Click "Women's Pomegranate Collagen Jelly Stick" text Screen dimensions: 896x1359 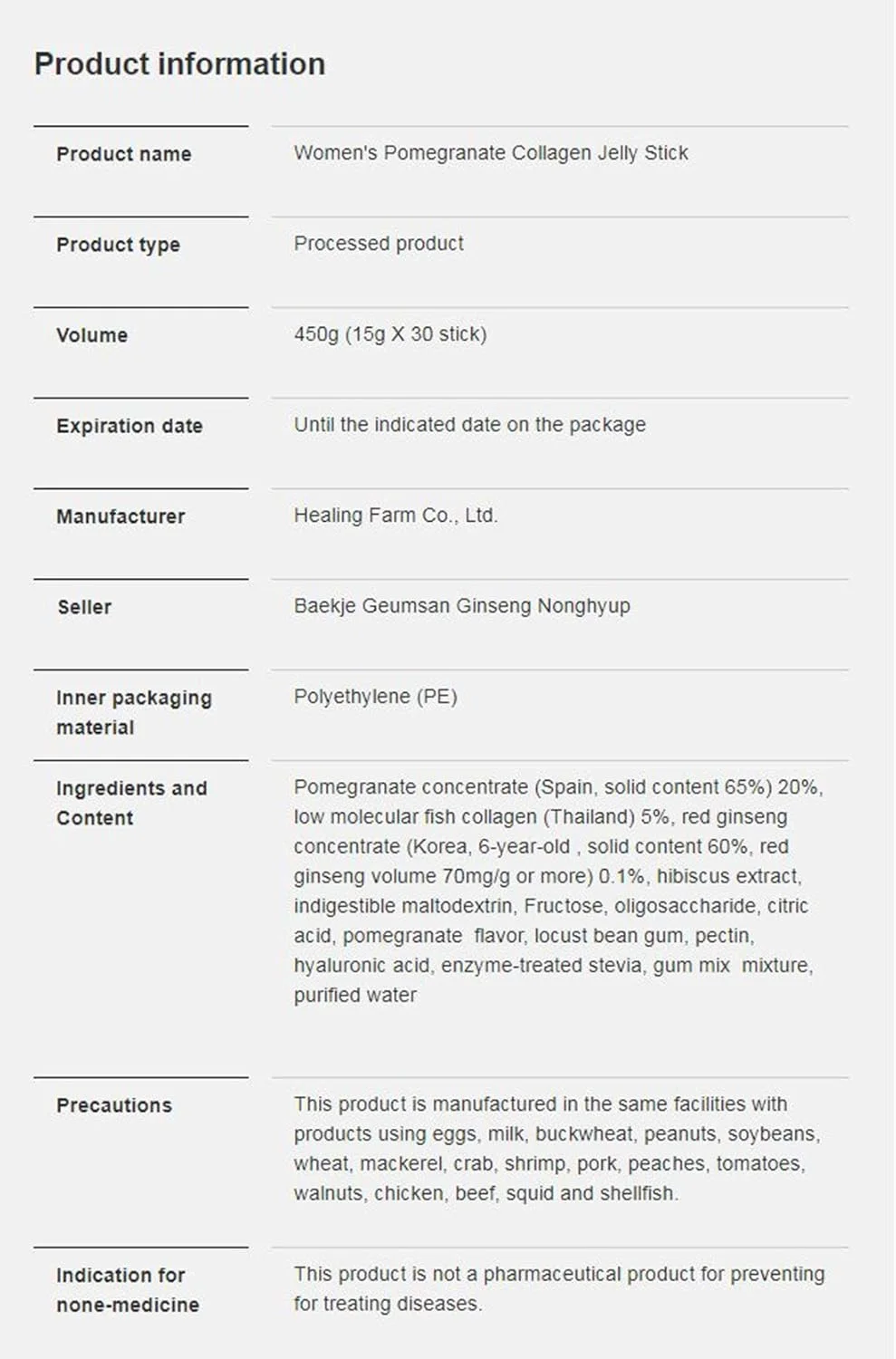pos(490,153)
